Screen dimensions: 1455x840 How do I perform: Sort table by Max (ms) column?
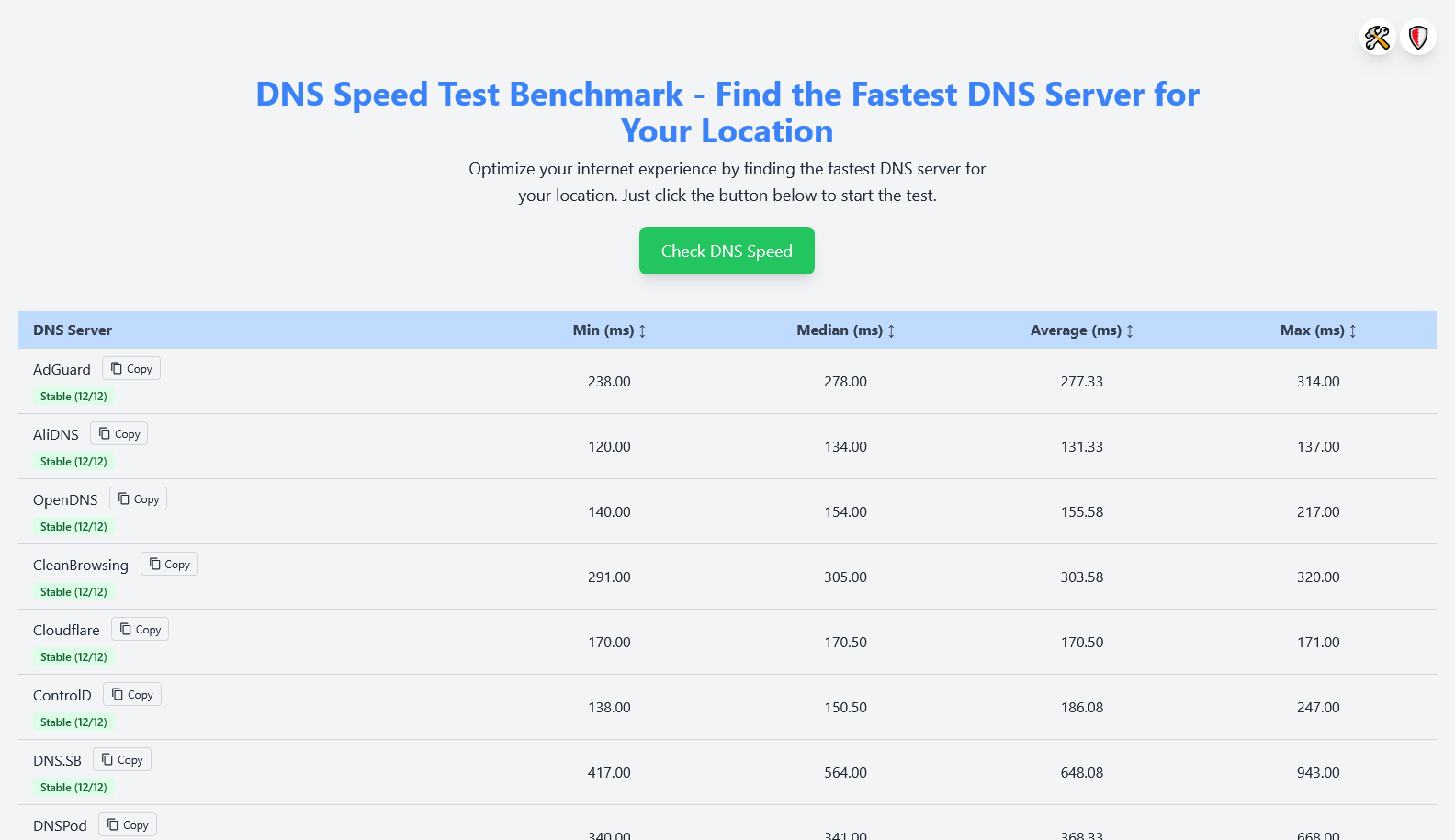[x=1318, y=330]
